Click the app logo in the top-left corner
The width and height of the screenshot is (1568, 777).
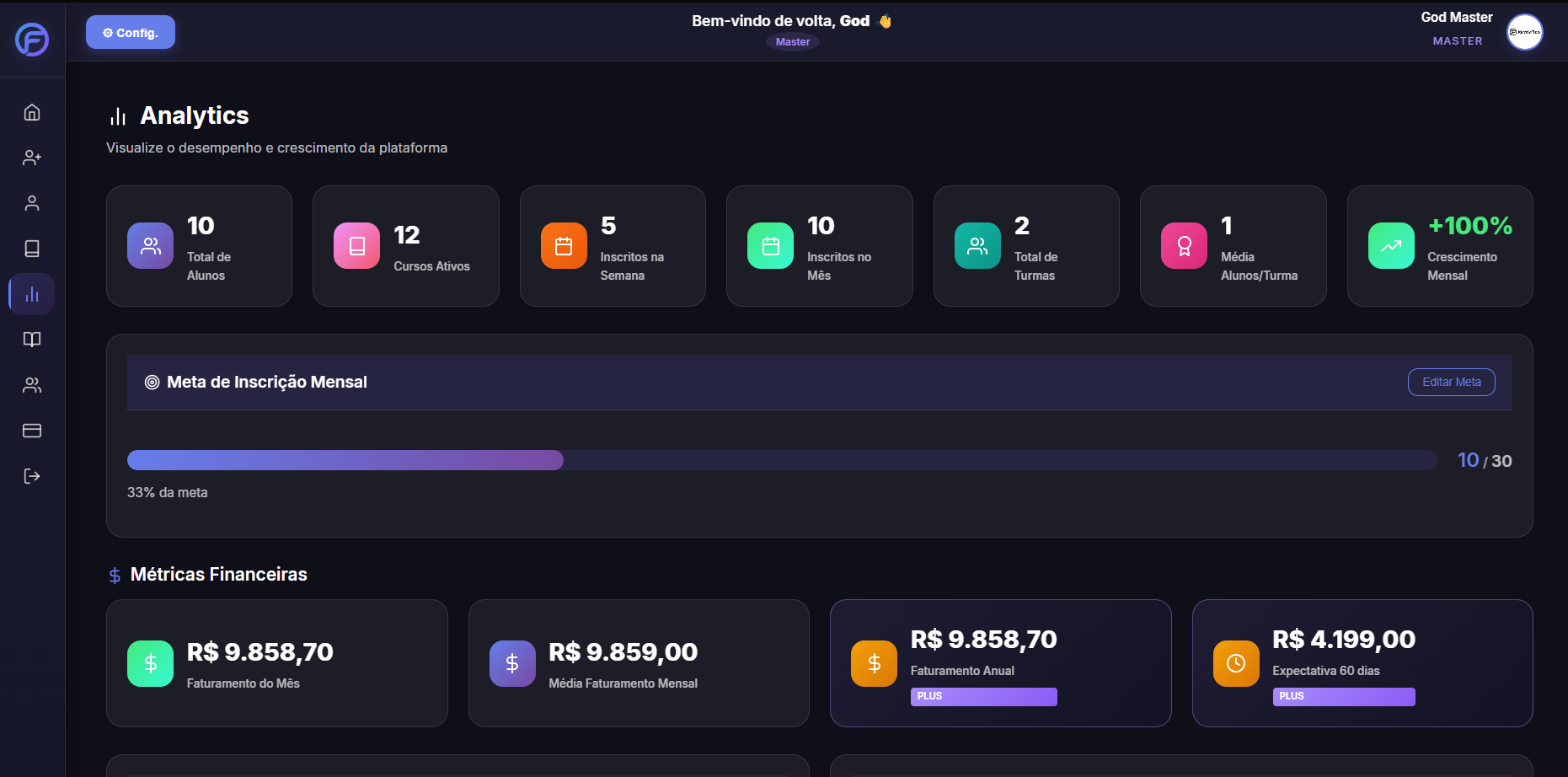(31, 40)
